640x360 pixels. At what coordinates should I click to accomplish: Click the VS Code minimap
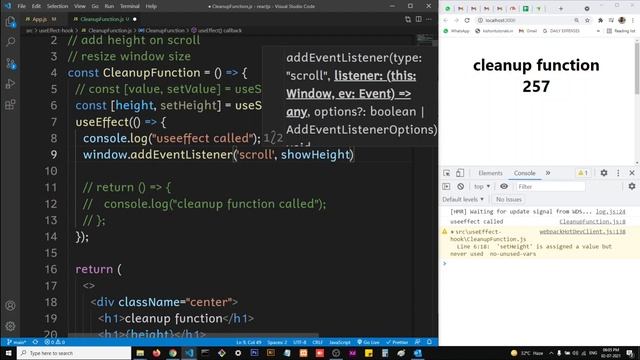(425, 39)
